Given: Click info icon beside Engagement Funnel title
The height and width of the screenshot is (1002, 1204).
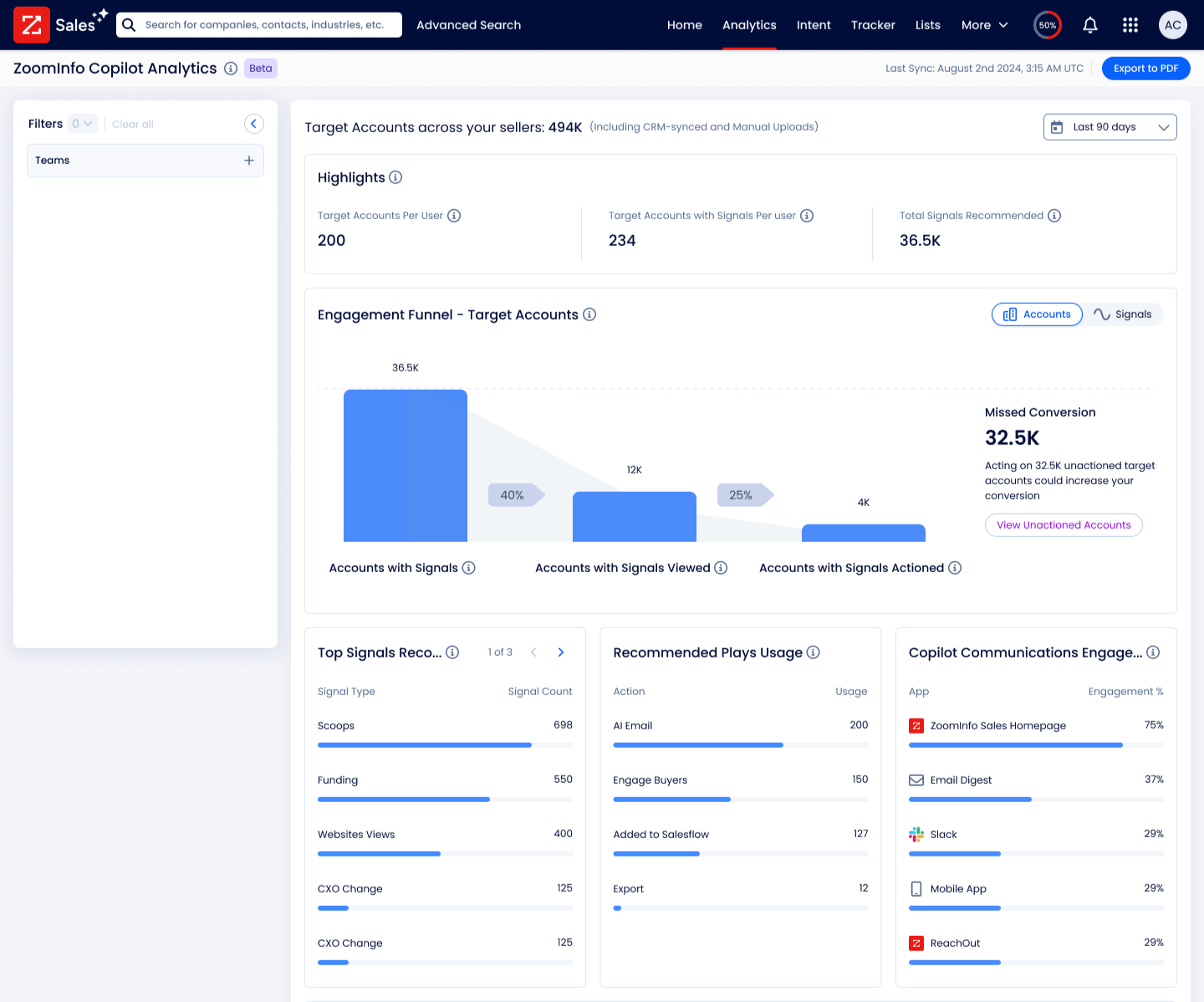Looking at the screenshot, I should [589, 314].
